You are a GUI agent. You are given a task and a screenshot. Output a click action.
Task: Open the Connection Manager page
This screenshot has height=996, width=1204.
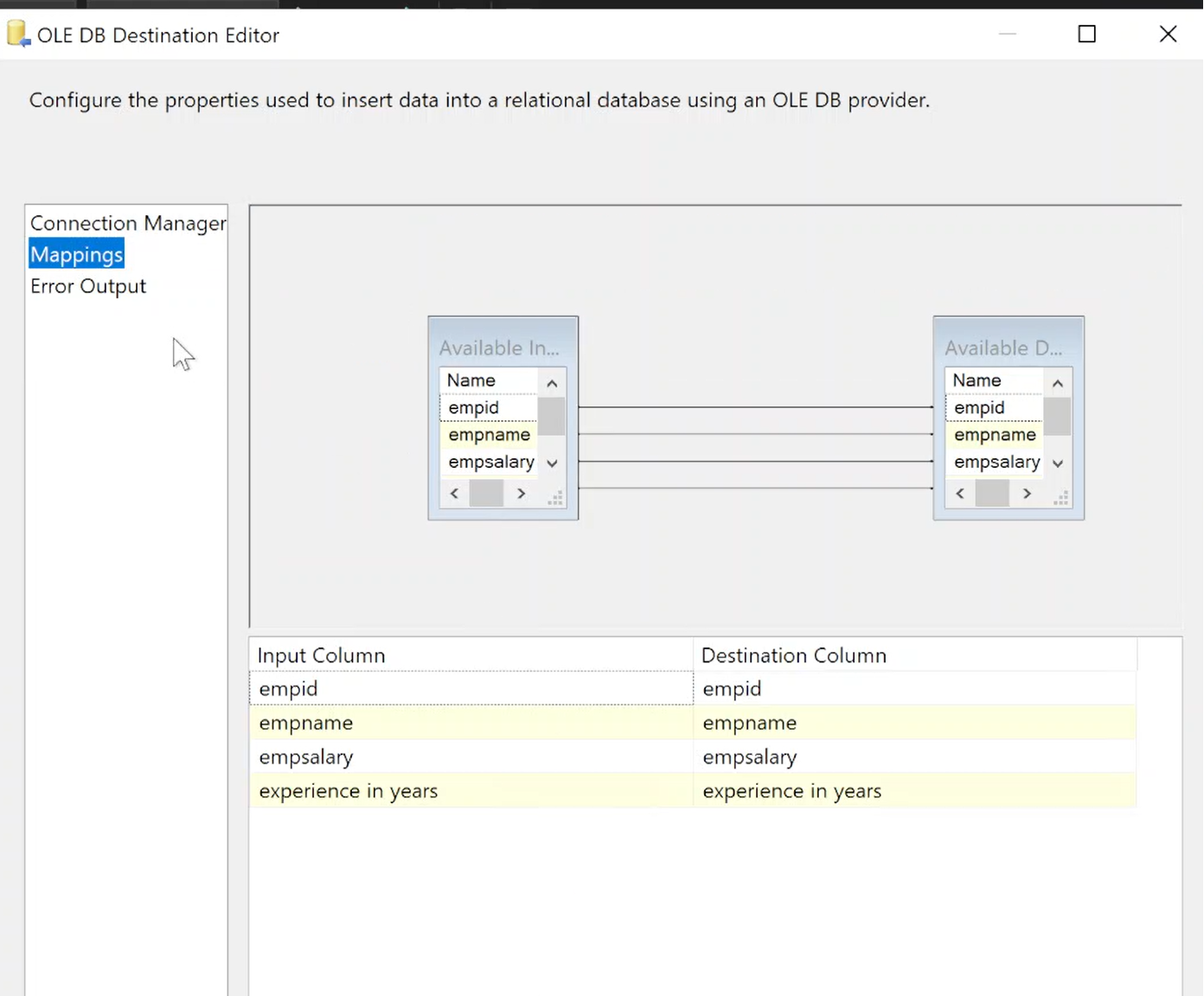(x=127, y=223)
